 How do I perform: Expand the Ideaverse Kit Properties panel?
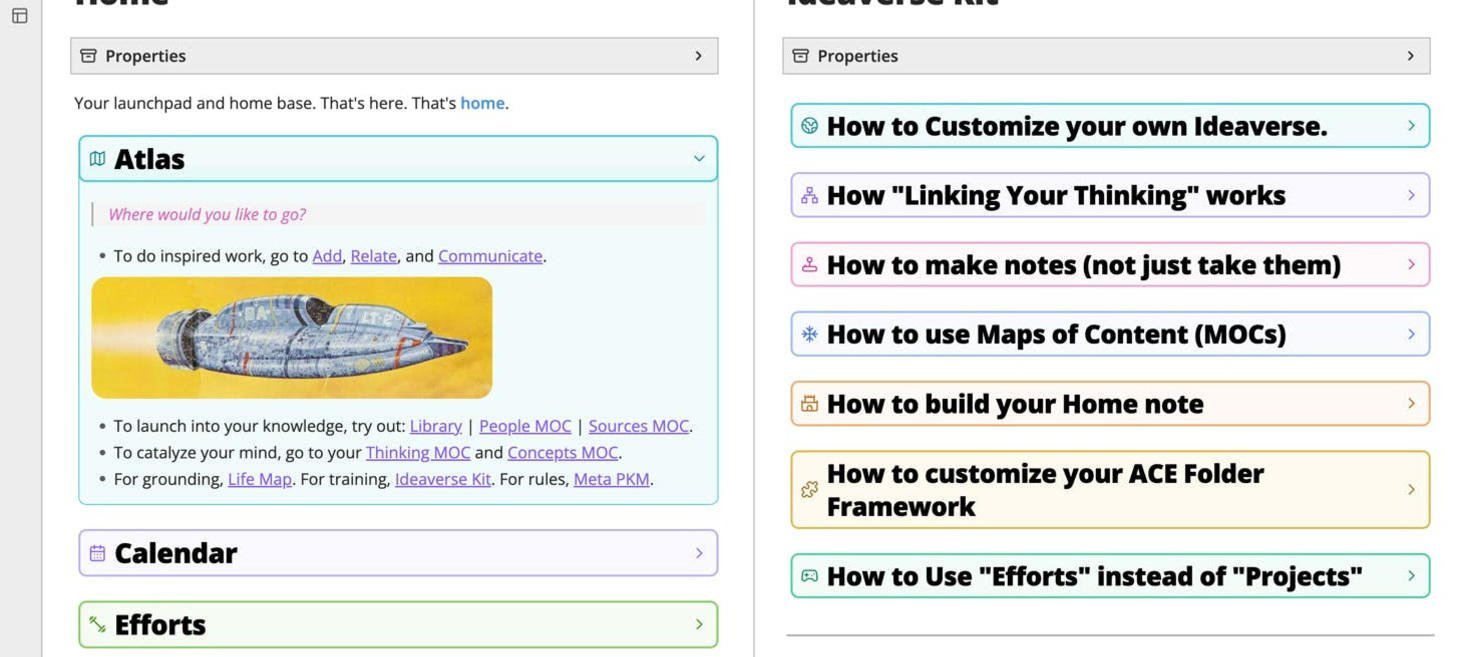(1410, 56)
